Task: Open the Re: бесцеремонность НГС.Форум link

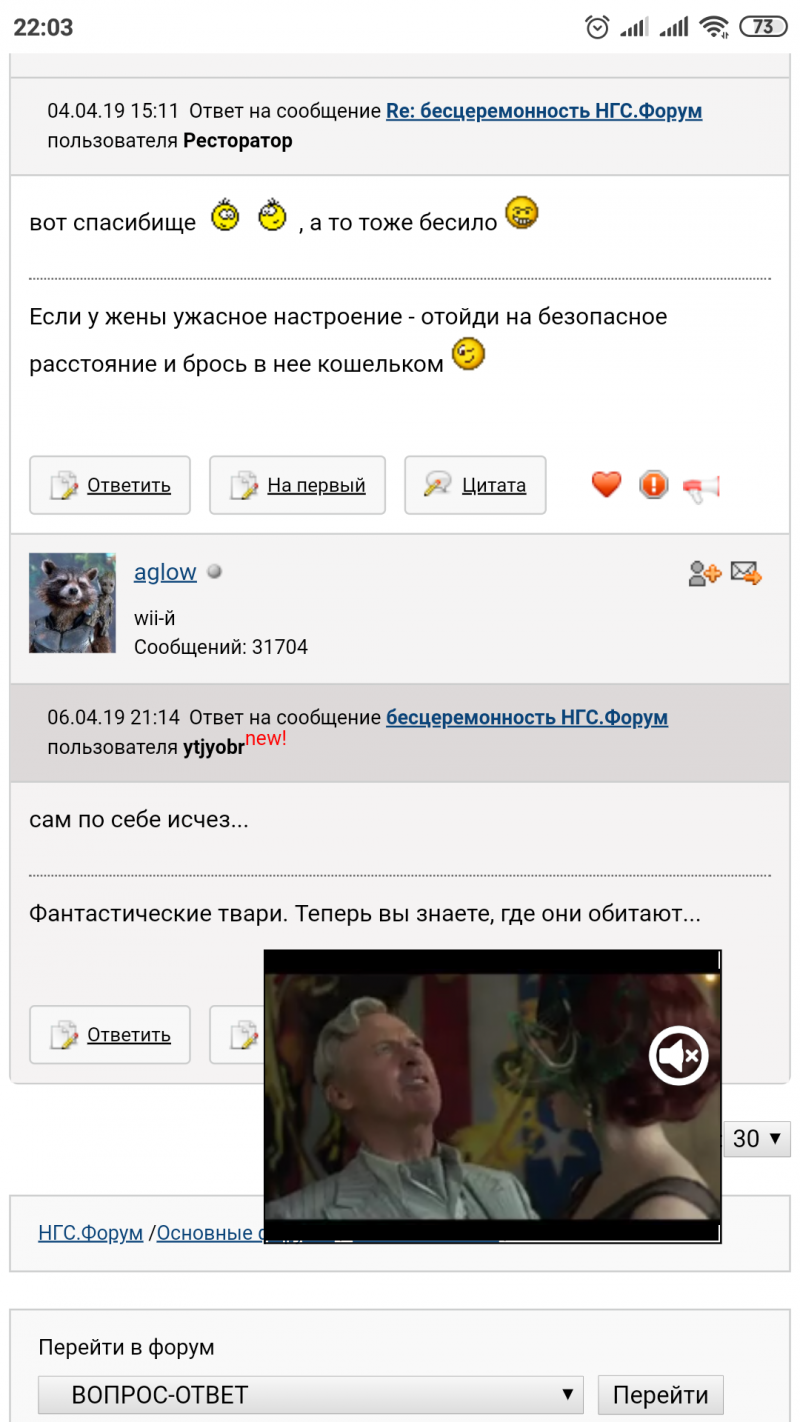Action: coord(544,111)
